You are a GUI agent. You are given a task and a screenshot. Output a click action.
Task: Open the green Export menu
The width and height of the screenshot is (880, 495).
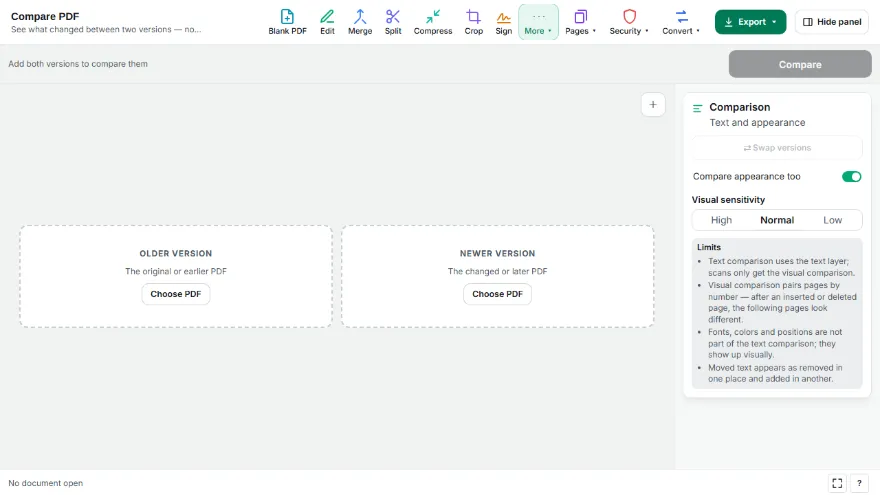coord(750,22)
